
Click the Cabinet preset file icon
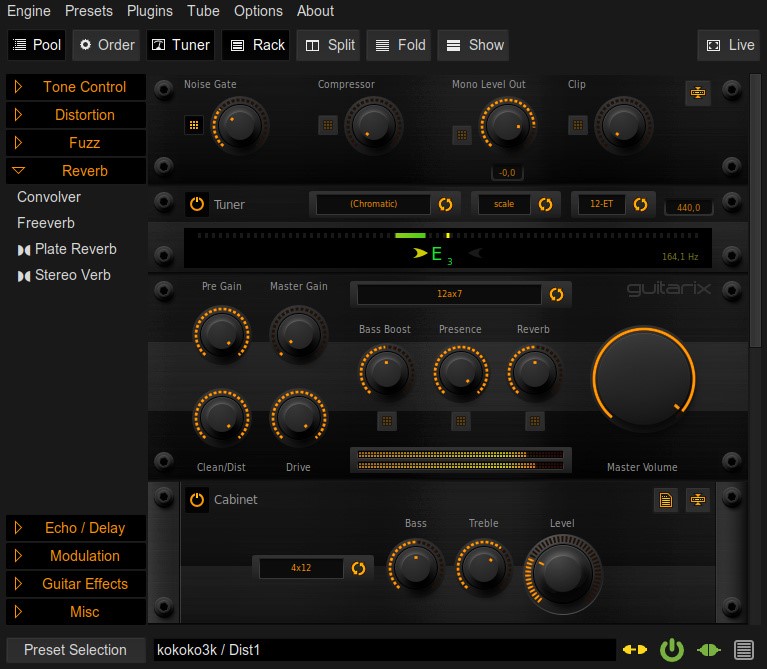tap(665, 499)
